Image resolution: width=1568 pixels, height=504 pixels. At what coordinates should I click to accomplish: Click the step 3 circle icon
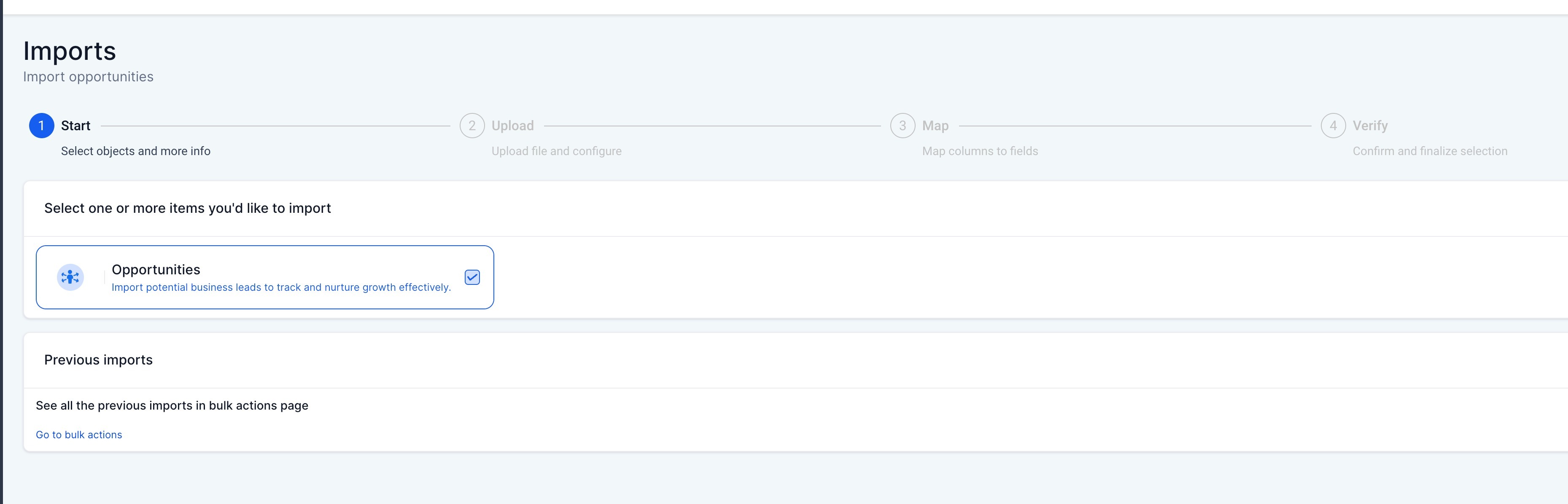(902, 126)
